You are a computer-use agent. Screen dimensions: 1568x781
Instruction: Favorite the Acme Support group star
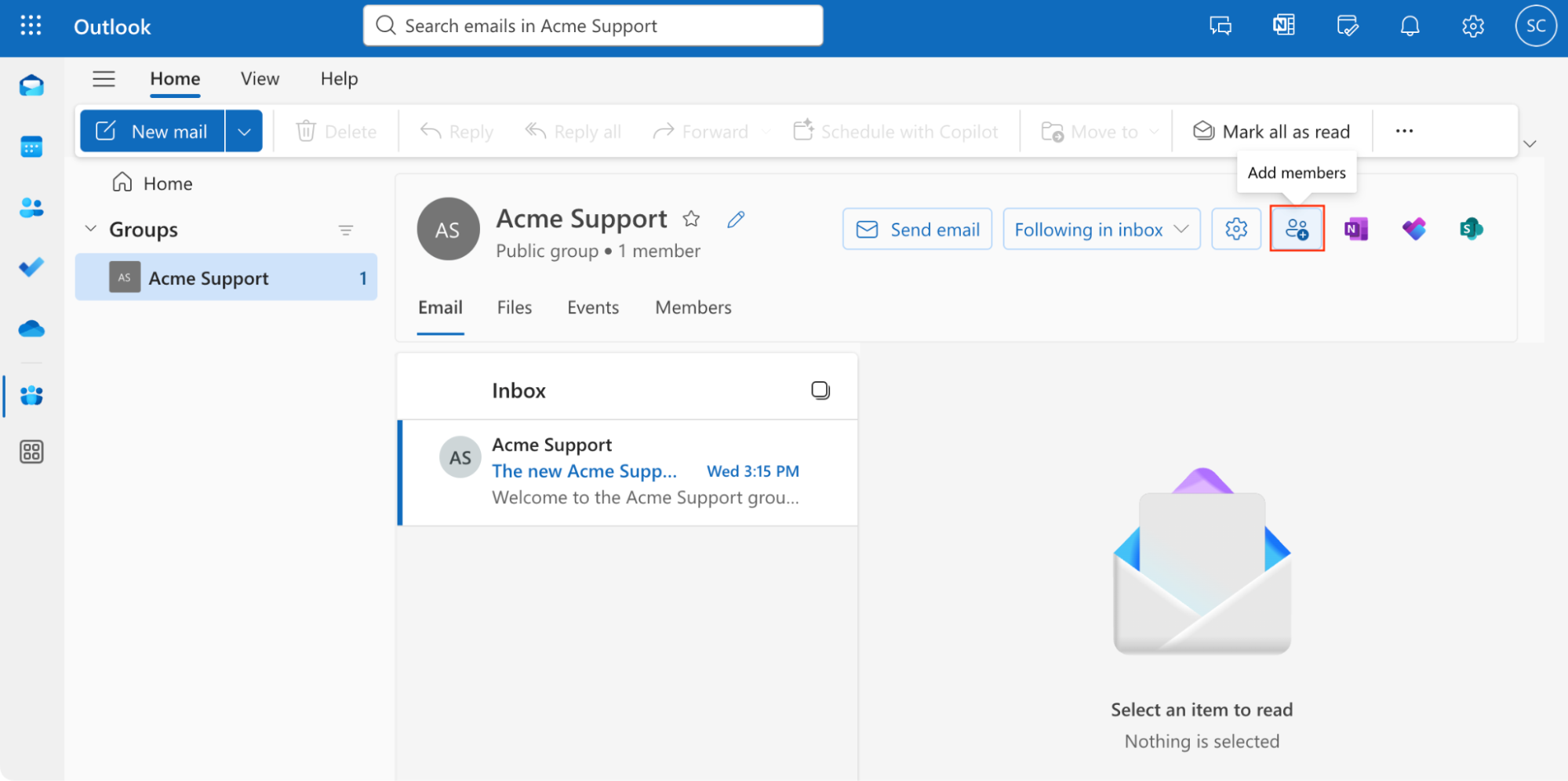[x=691, y=219]
